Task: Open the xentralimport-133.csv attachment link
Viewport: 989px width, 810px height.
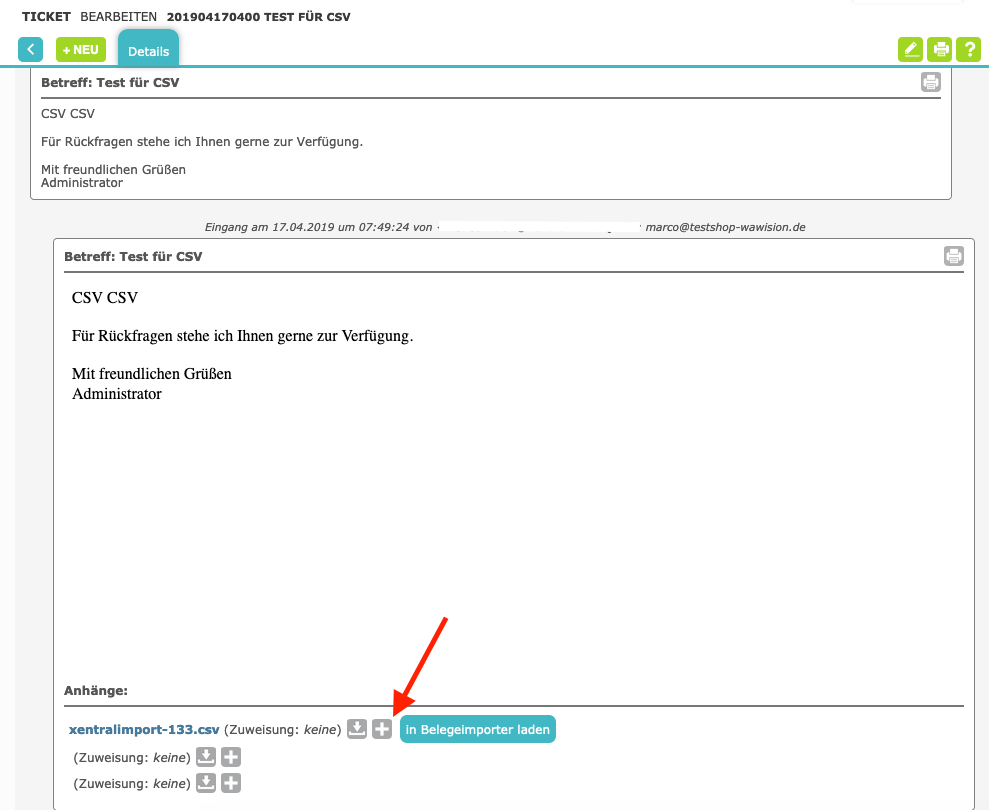Action: click(144, 730)
